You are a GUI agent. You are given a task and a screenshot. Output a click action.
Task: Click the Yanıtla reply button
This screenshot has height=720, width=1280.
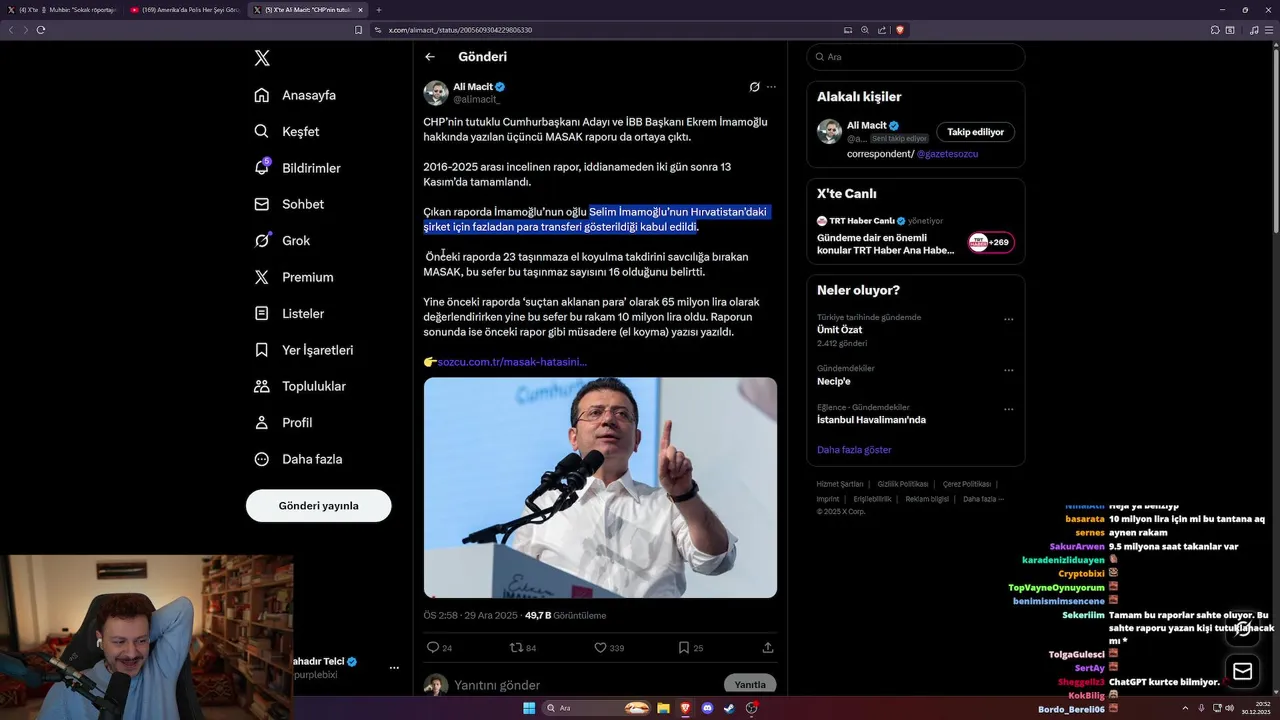coord(750,685)
